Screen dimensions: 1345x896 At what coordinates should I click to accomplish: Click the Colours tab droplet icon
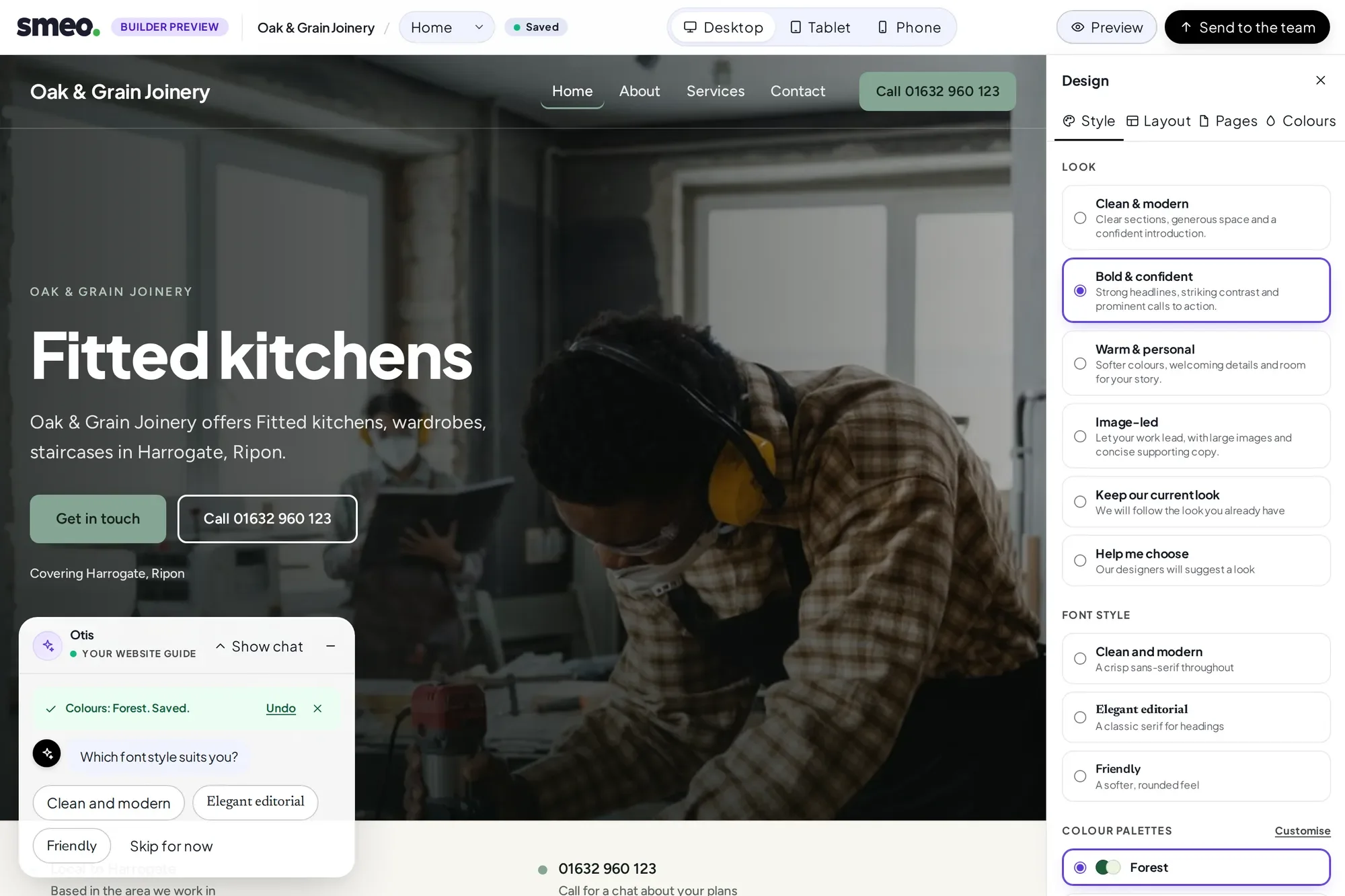tap(1270, 121)
